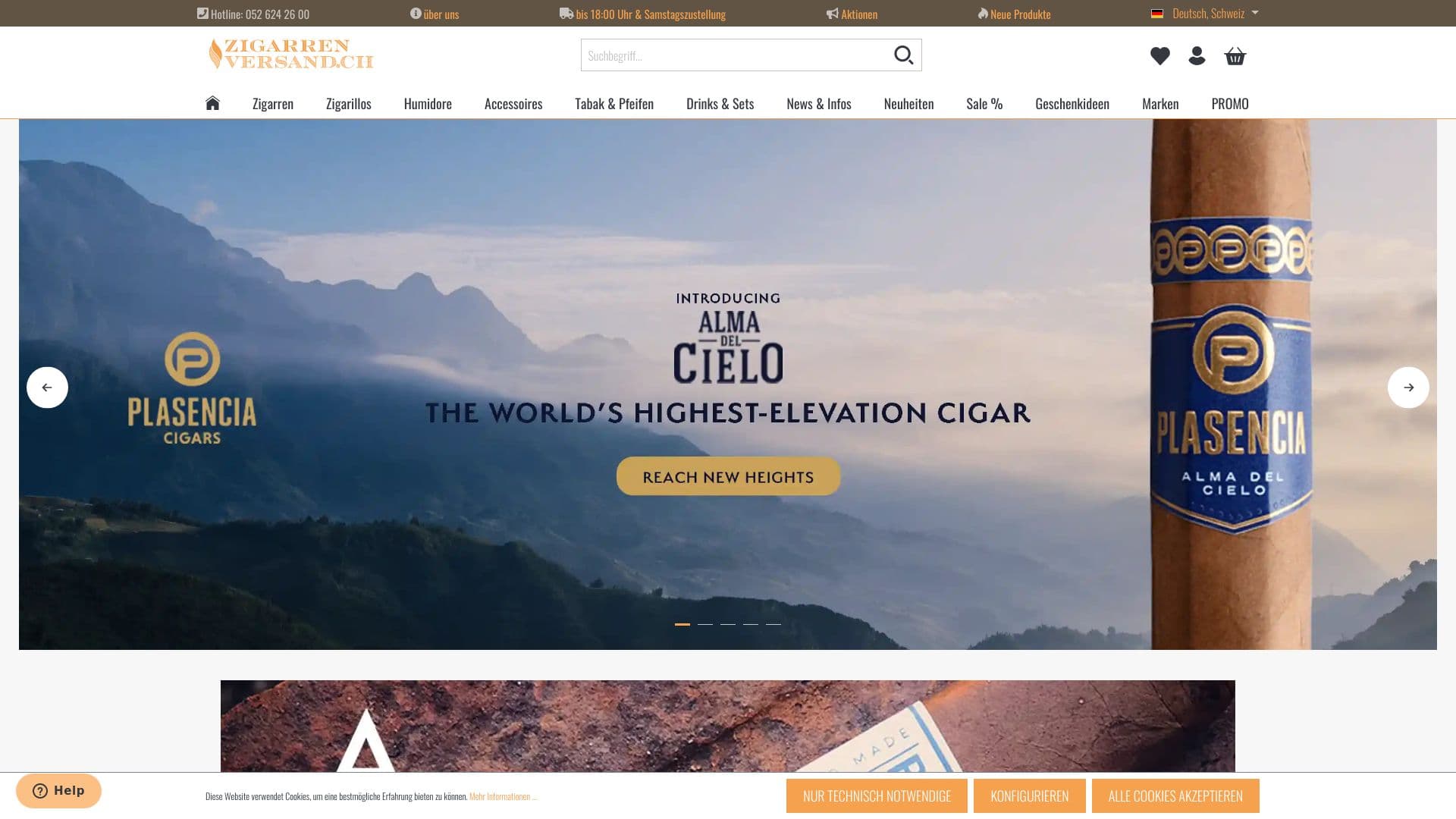Click the Konfigurieren cookie button
Screen dimensions: 1456x819
tap(1029, 796)
